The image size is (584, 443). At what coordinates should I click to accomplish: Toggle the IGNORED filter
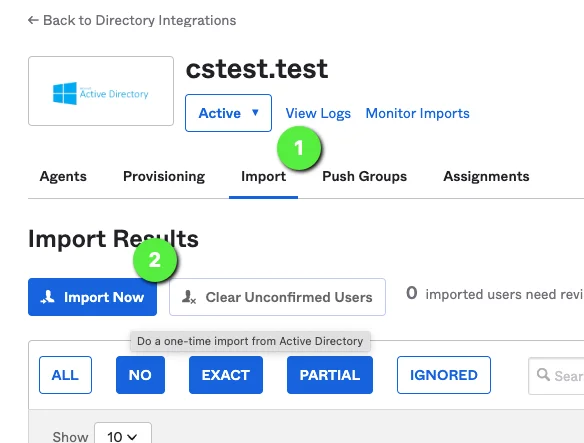tap(444, 375)
